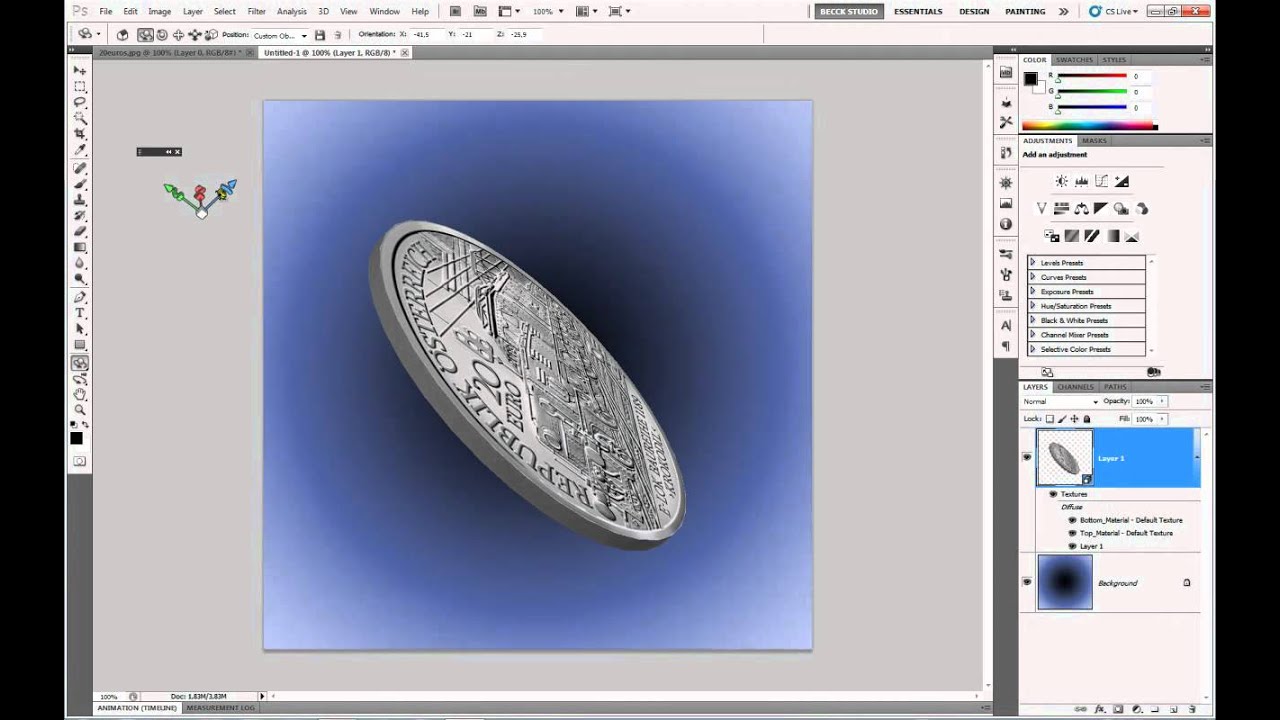Activate the 3D Object Rotate tool in the toolbox
Screen dimensions: 1280x720
tap(80, 363)
